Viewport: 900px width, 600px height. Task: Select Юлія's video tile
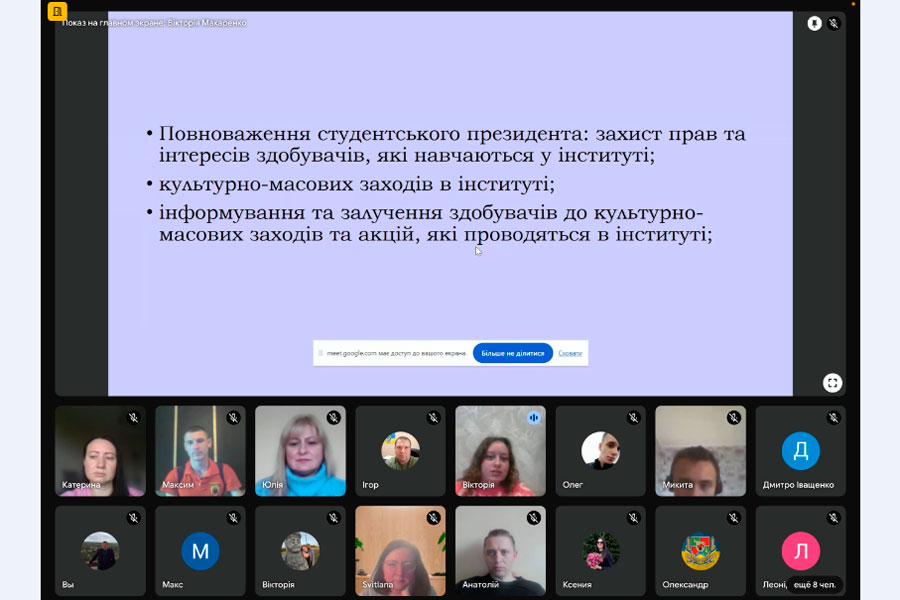tap(300, 451)
